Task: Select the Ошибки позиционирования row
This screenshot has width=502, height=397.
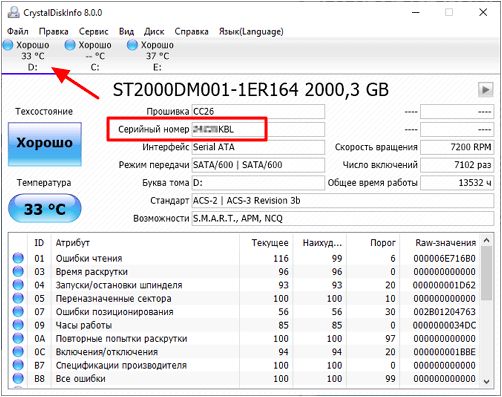Action: 245,311
